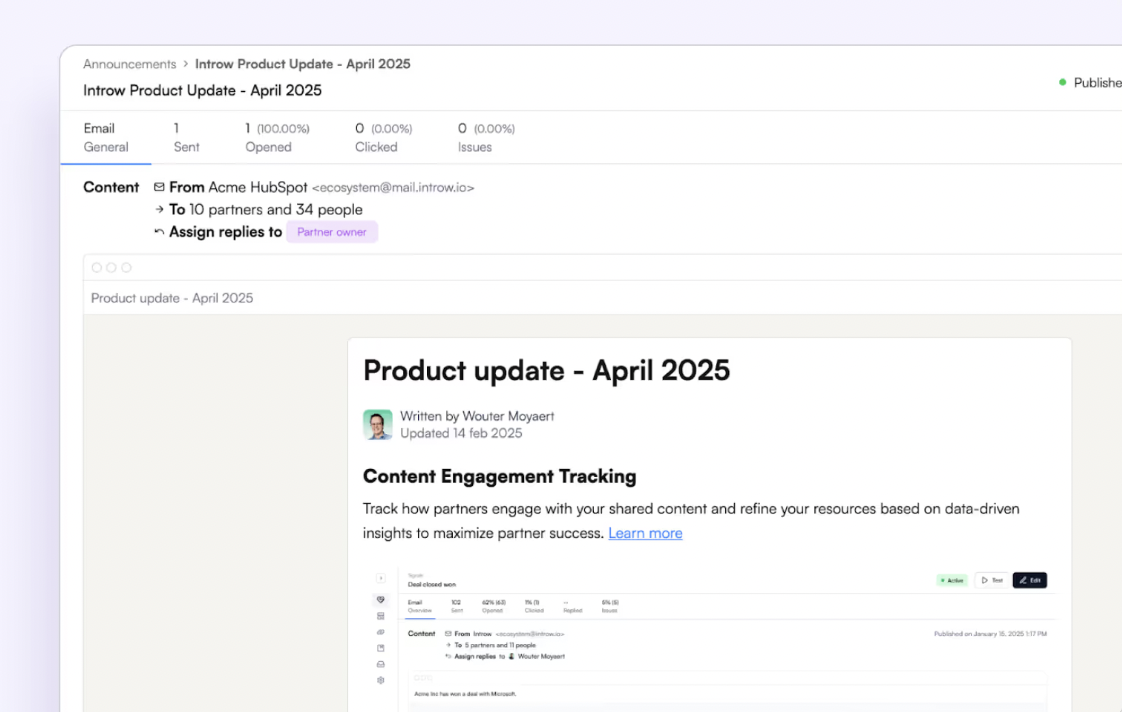Open the Learn more link
The width and height of the screenshot is (1122, 712).
point(645,533)
